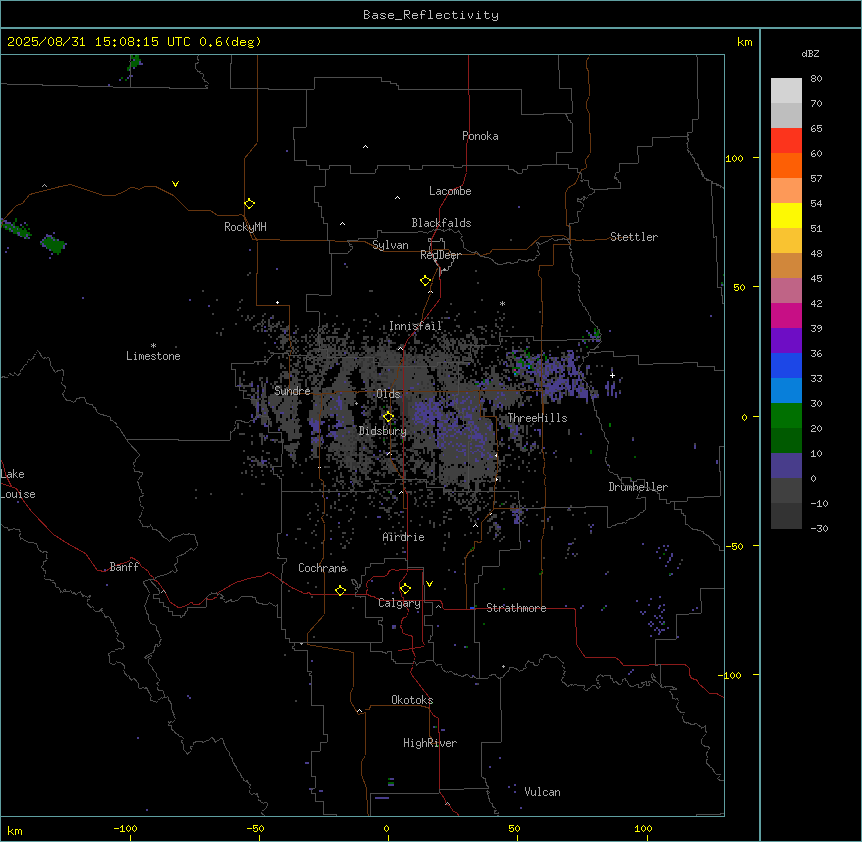Click the yellow v marker northwest of RockyMH

pos(175,184)
